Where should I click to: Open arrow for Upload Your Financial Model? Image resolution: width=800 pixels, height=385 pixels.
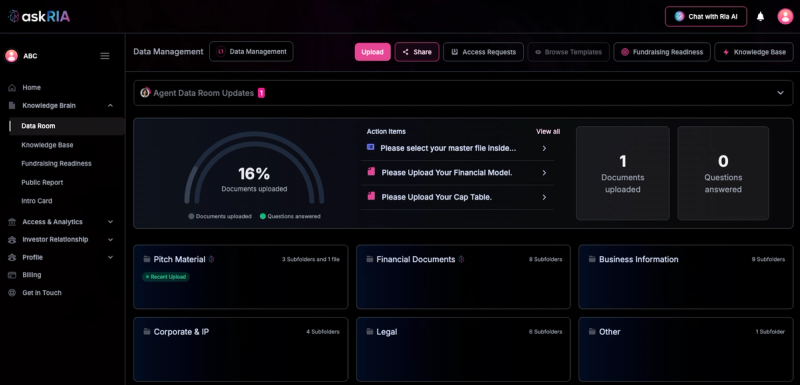(544, 173)
